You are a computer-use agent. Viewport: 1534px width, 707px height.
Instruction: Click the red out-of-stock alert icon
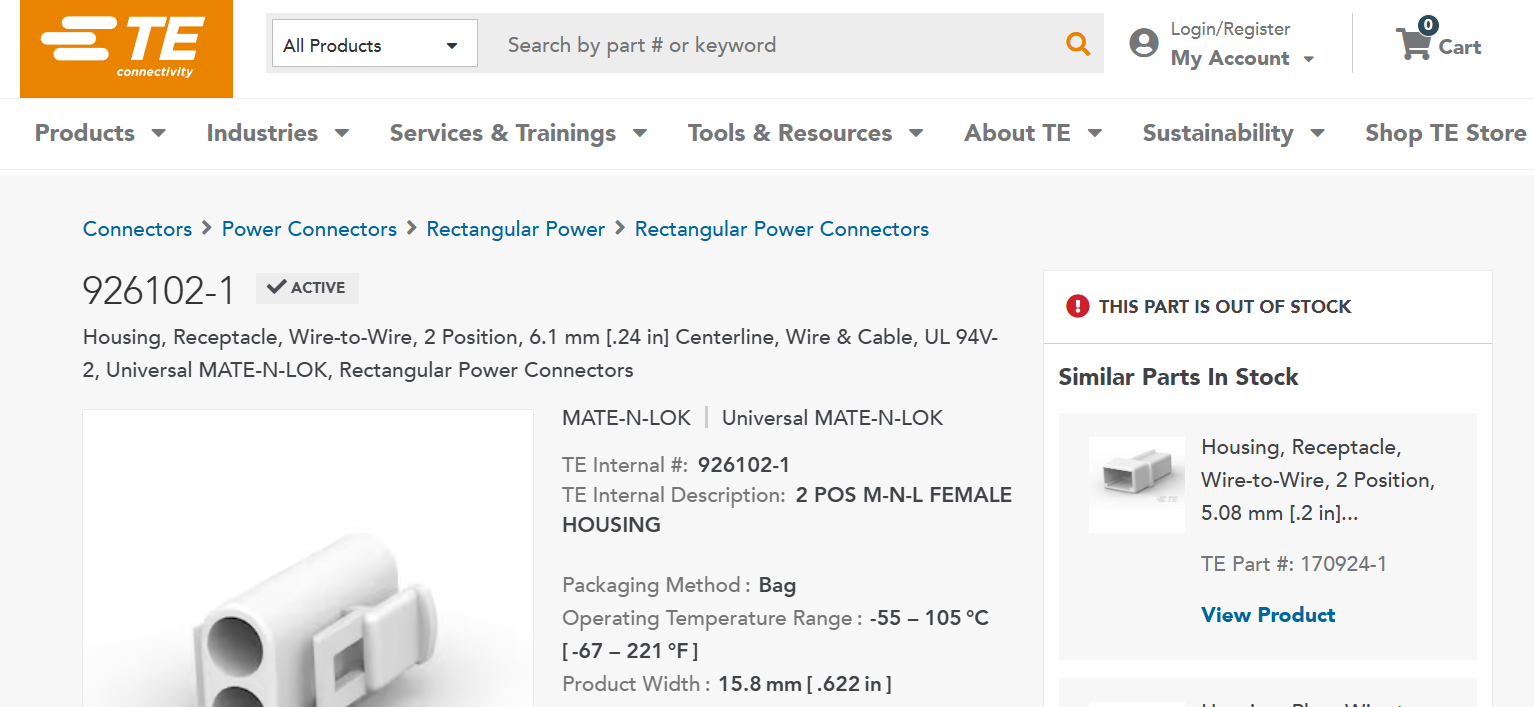coord(1077,306)
